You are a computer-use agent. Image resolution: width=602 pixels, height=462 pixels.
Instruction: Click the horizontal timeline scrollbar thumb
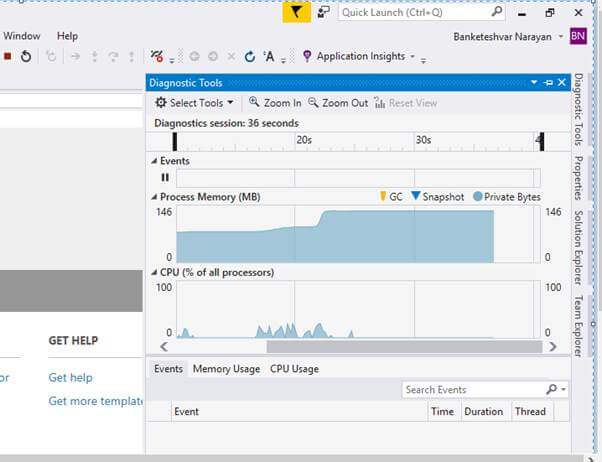tap(404, 347)
